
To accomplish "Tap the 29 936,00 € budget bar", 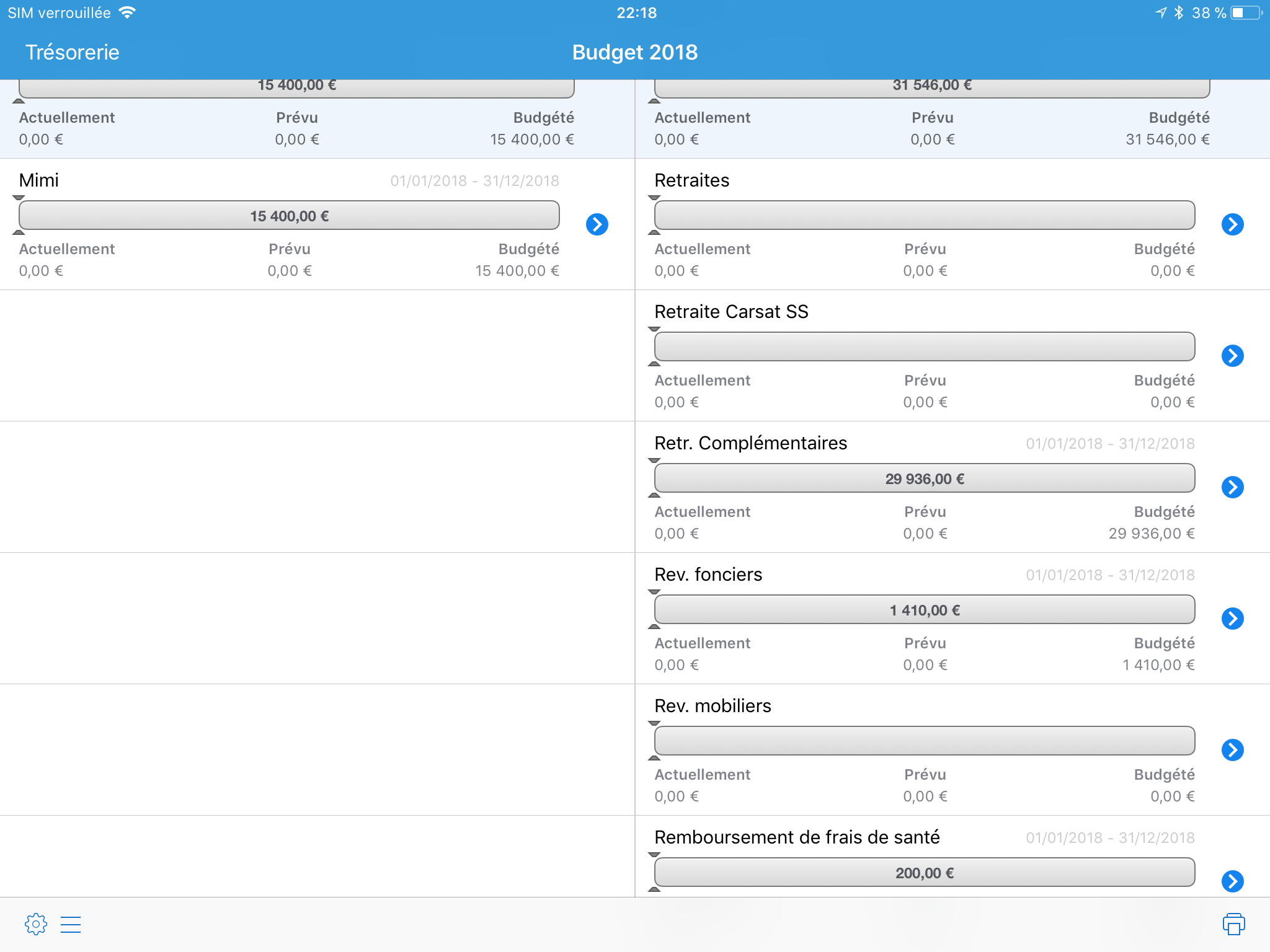I will click(924, 478).
